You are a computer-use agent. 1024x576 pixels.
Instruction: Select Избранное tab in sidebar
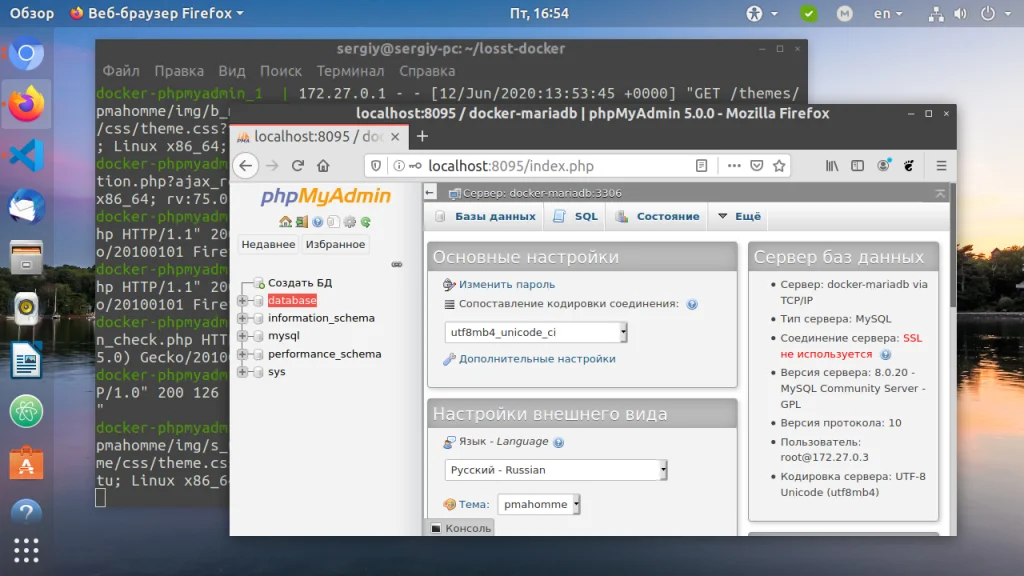(336, 244)
